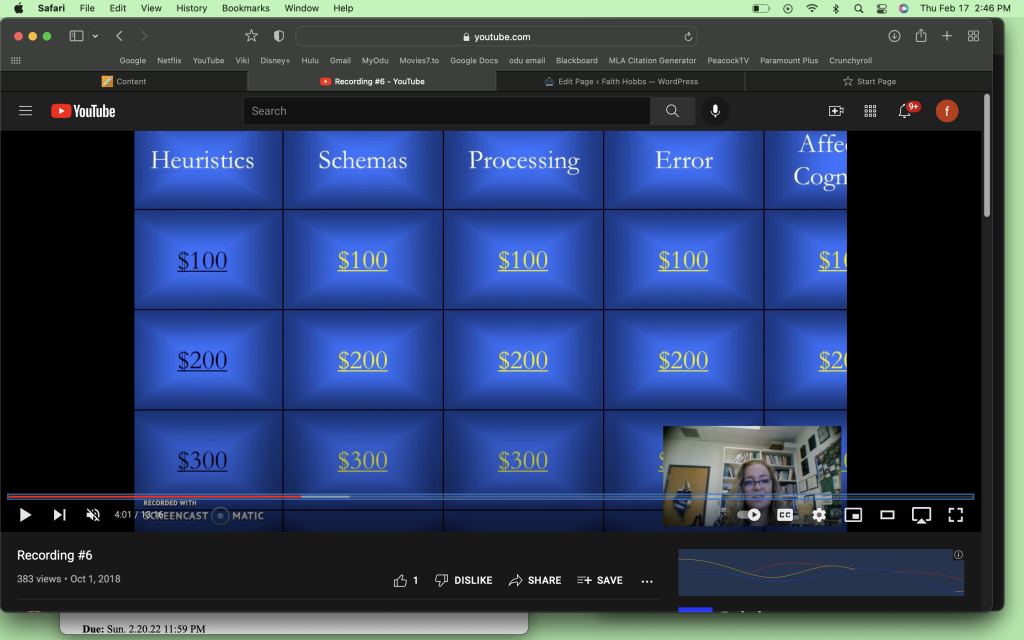Enable the miniplayer
The height and width of the screenshot is (640, 1024).
(x=853, y=515)
